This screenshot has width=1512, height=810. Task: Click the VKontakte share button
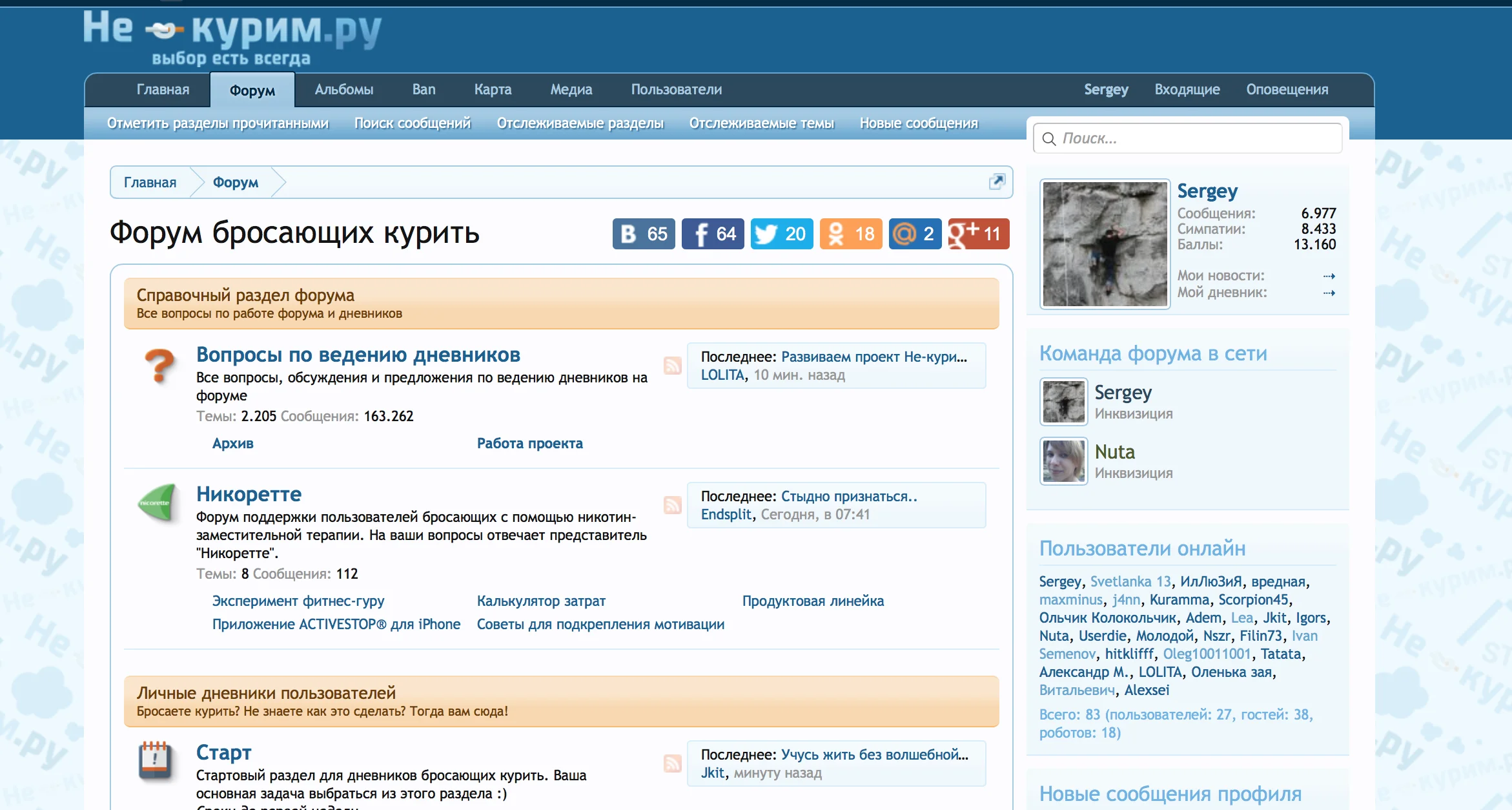[x=643, y=234]
